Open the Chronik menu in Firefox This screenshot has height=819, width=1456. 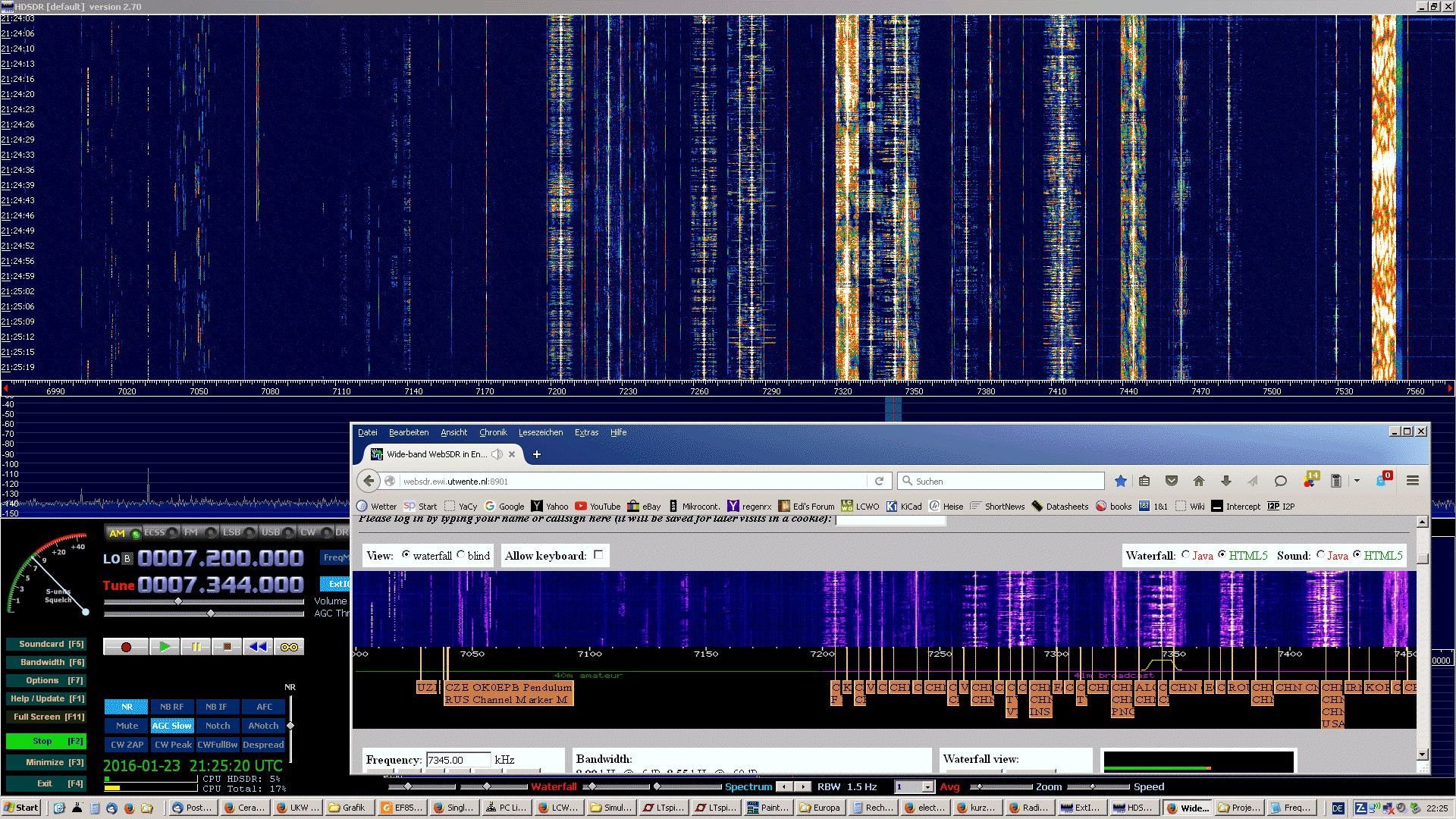point(493,432)
